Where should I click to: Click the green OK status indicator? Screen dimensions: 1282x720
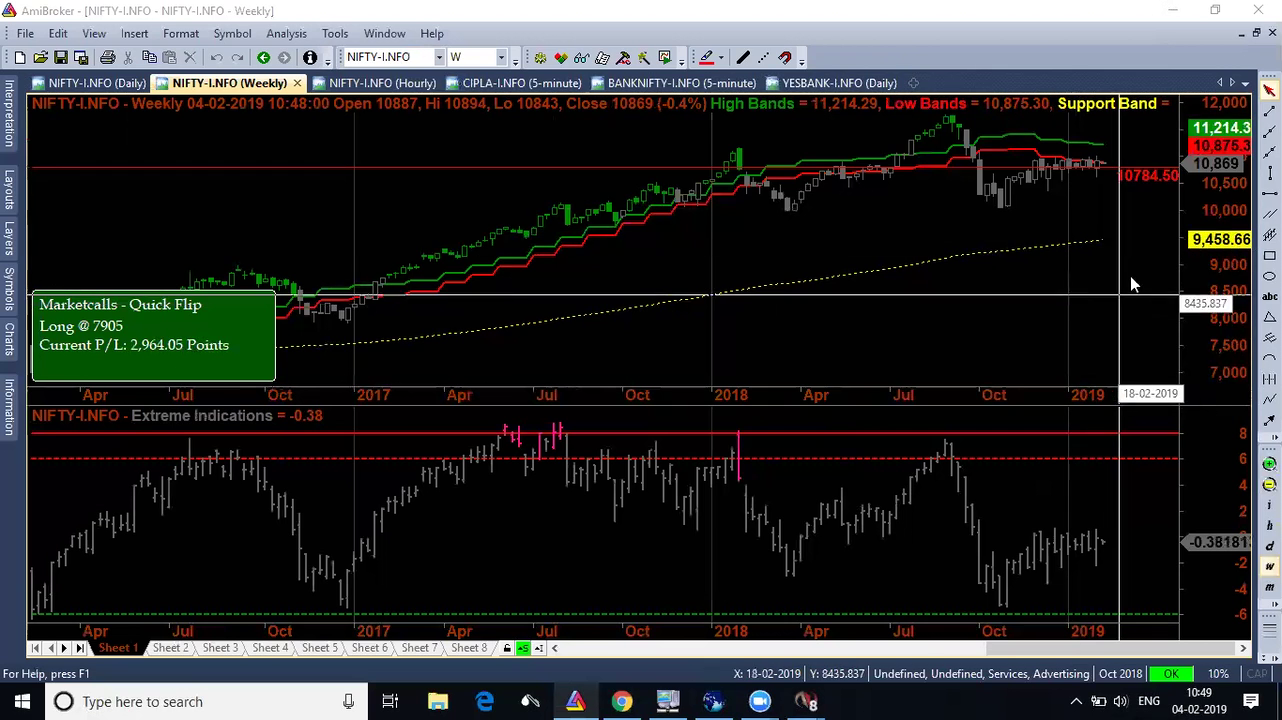click(x=1171, y=674)
